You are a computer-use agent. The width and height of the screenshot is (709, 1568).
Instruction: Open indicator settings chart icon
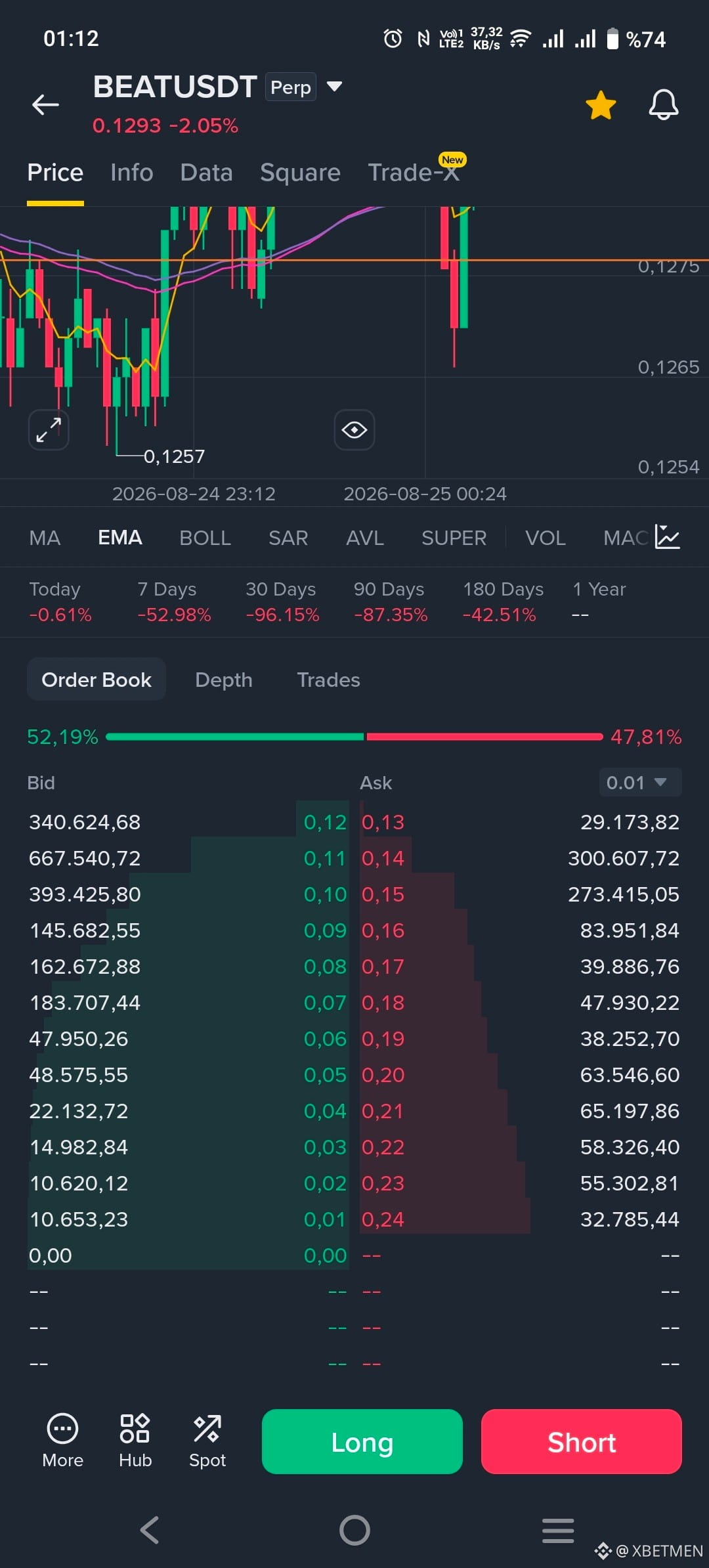[667, 537]
